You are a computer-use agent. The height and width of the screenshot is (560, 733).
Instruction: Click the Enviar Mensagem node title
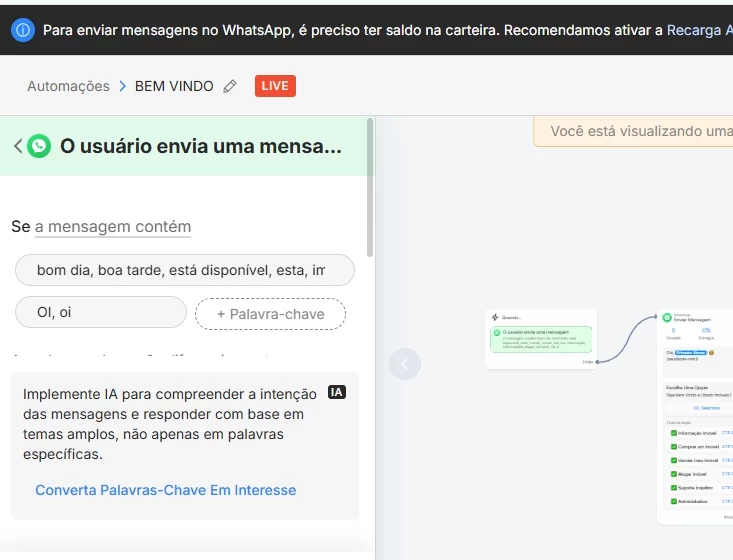click(x=692, y=320)
